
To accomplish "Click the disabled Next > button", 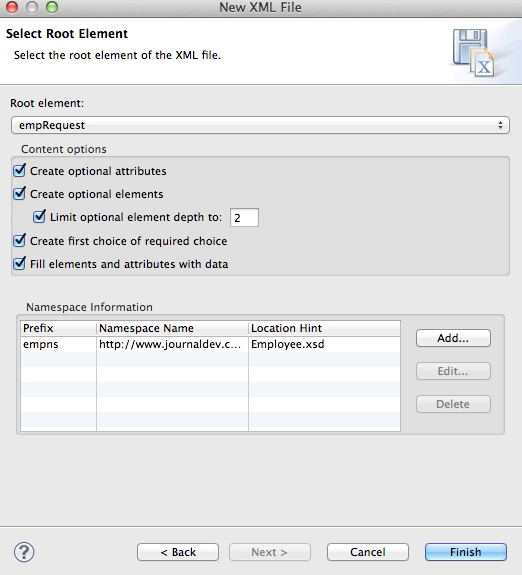I will point(270,552).
